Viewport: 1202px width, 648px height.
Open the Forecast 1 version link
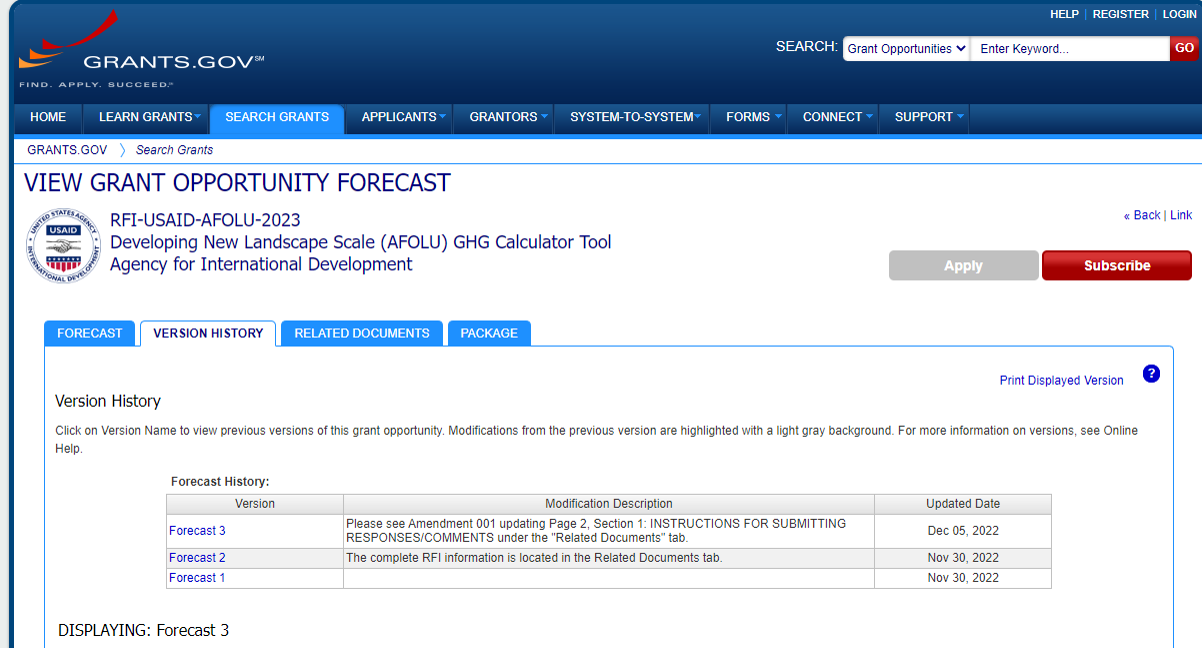197,578
